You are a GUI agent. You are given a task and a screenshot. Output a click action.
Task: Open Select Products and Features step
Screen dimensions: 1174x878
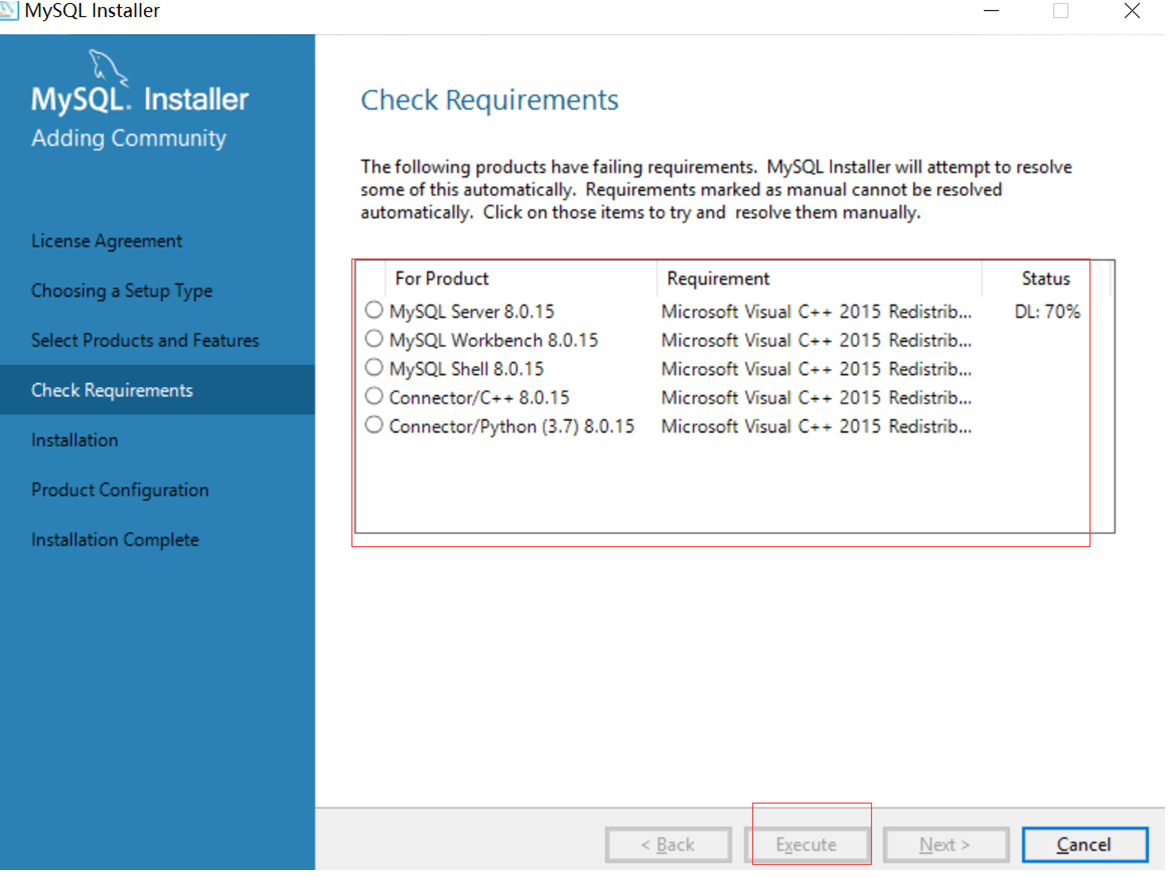[x=145, y=341]
